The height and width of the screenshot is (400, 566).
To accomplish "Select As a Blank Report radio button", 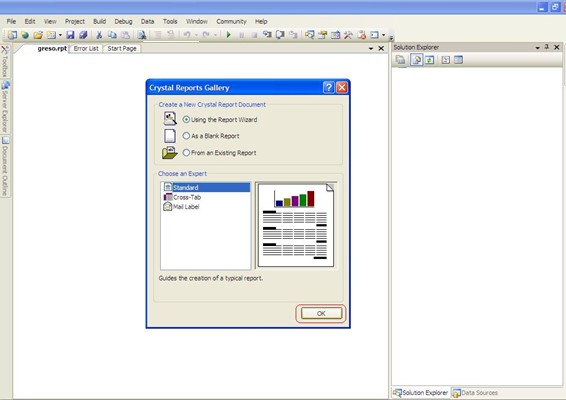I will pos(186,136).
